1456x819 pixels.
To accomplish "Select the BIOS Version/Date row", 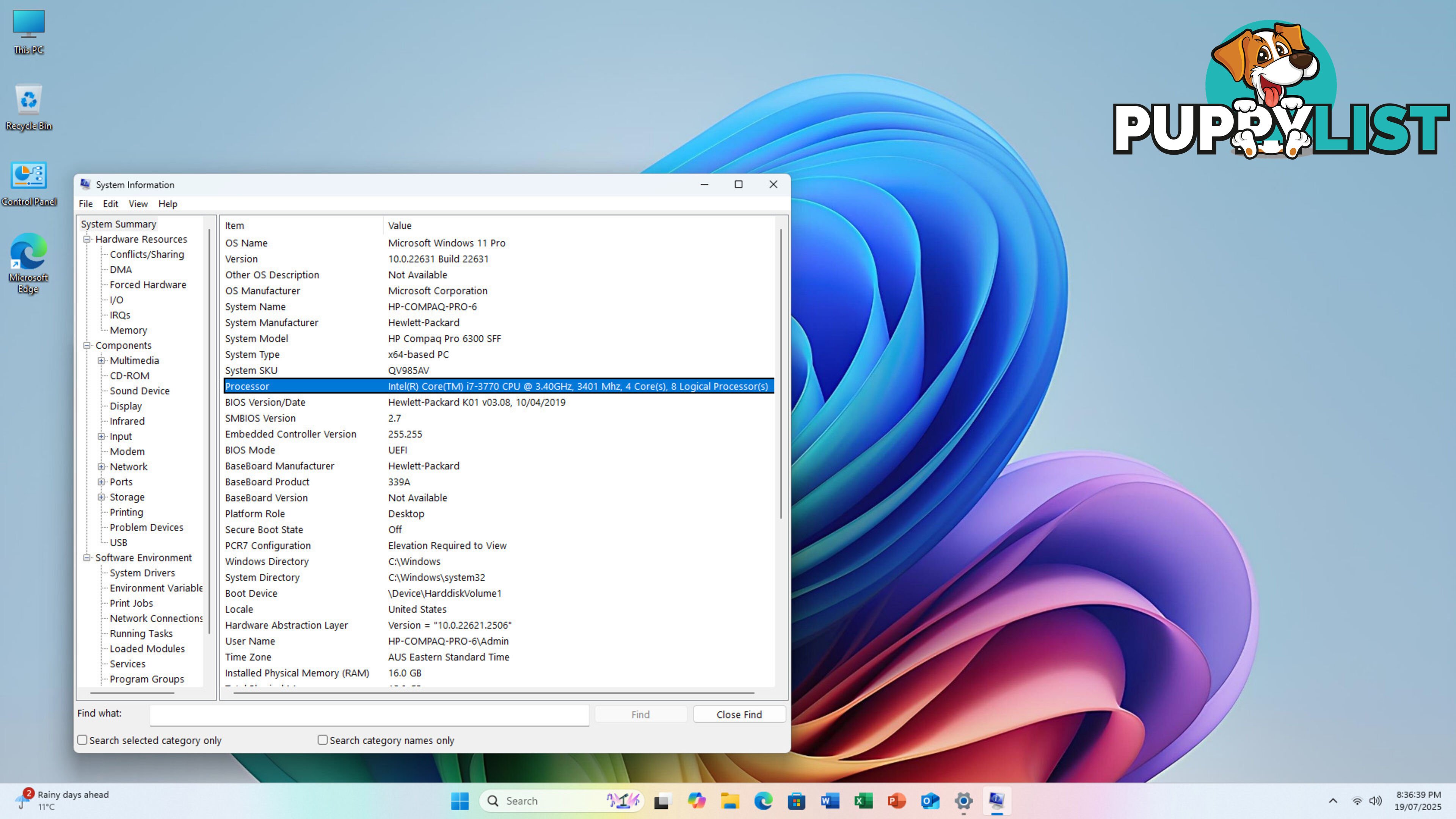I will (x=499, y=402).
